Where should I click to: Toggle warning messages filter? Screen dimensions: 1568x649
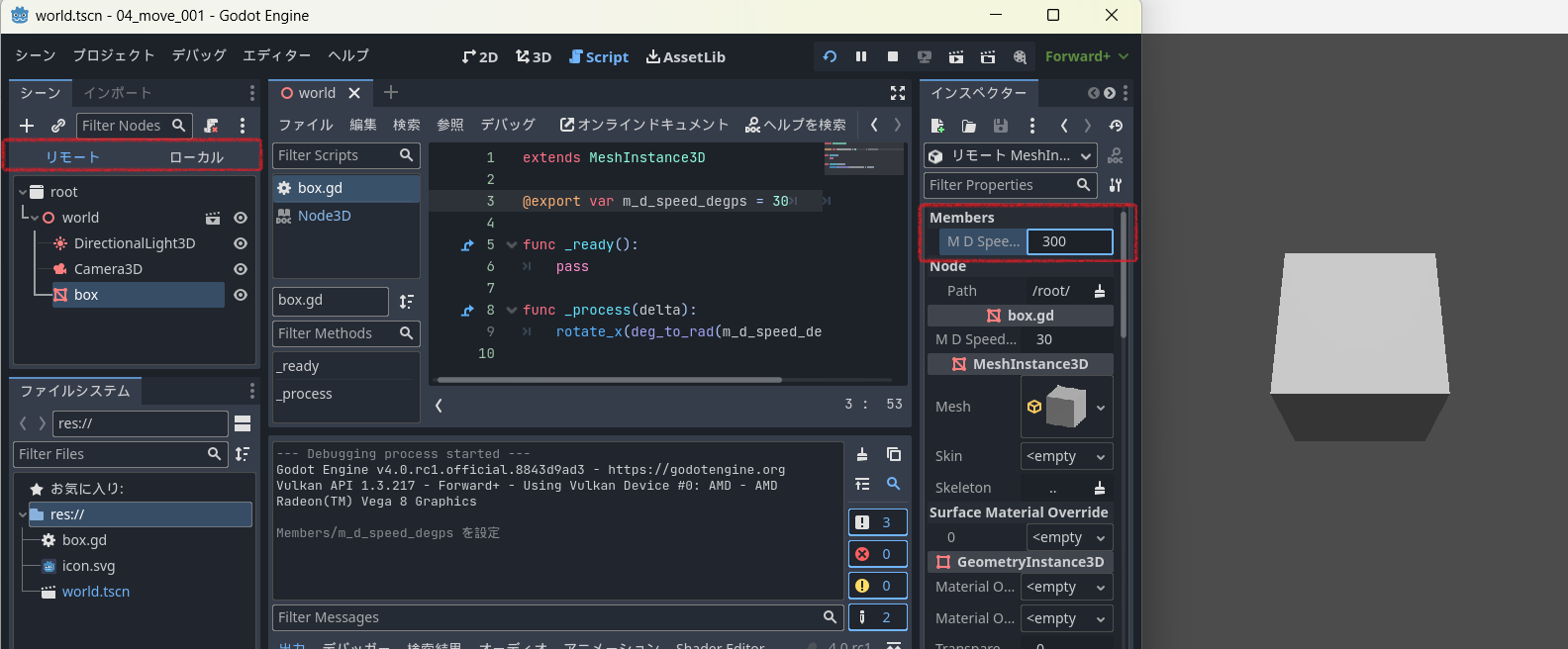click(878, 586)
